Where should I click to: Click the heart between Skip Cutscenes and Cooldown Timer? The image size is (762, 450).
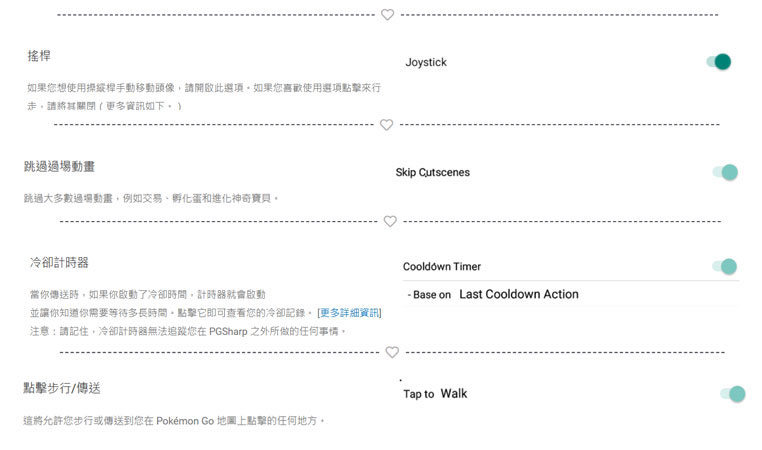(390, 221)
